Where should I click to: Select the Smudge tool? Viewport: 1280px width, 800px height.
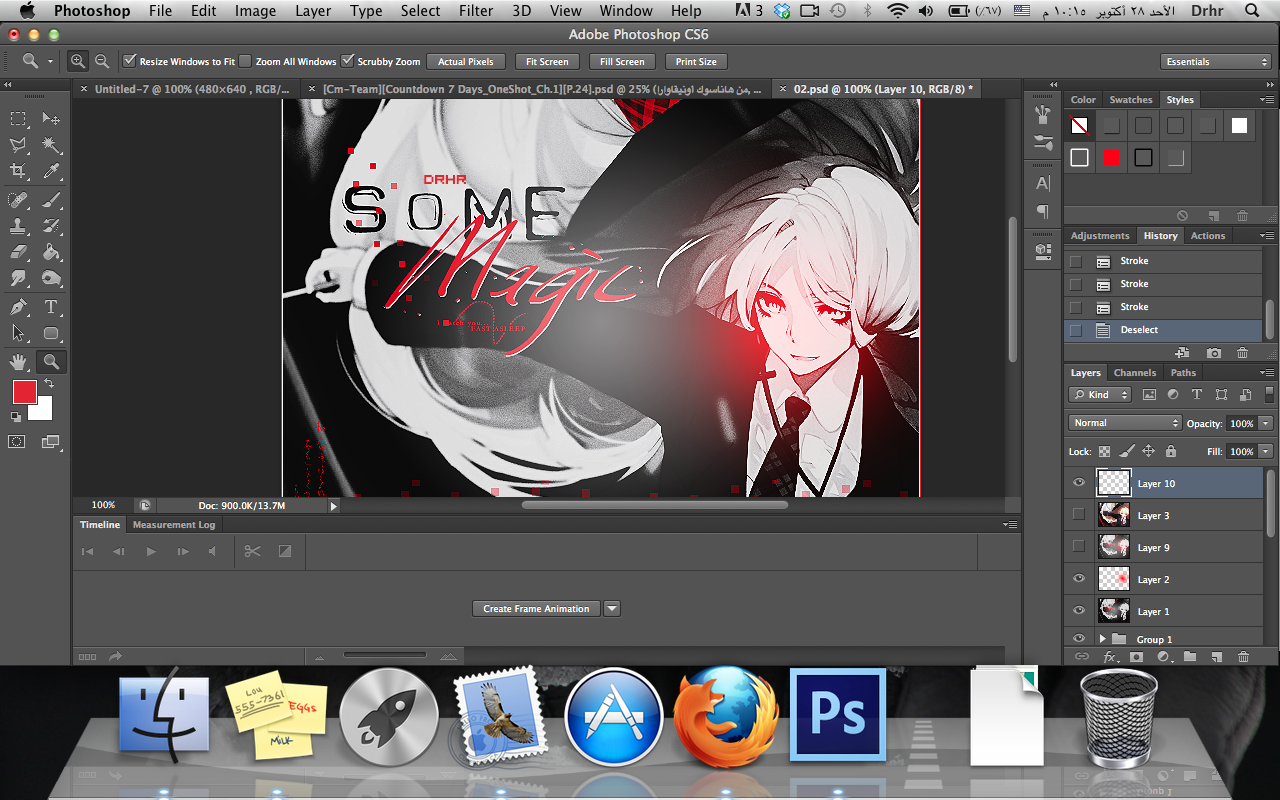click(x=18, y=279)
